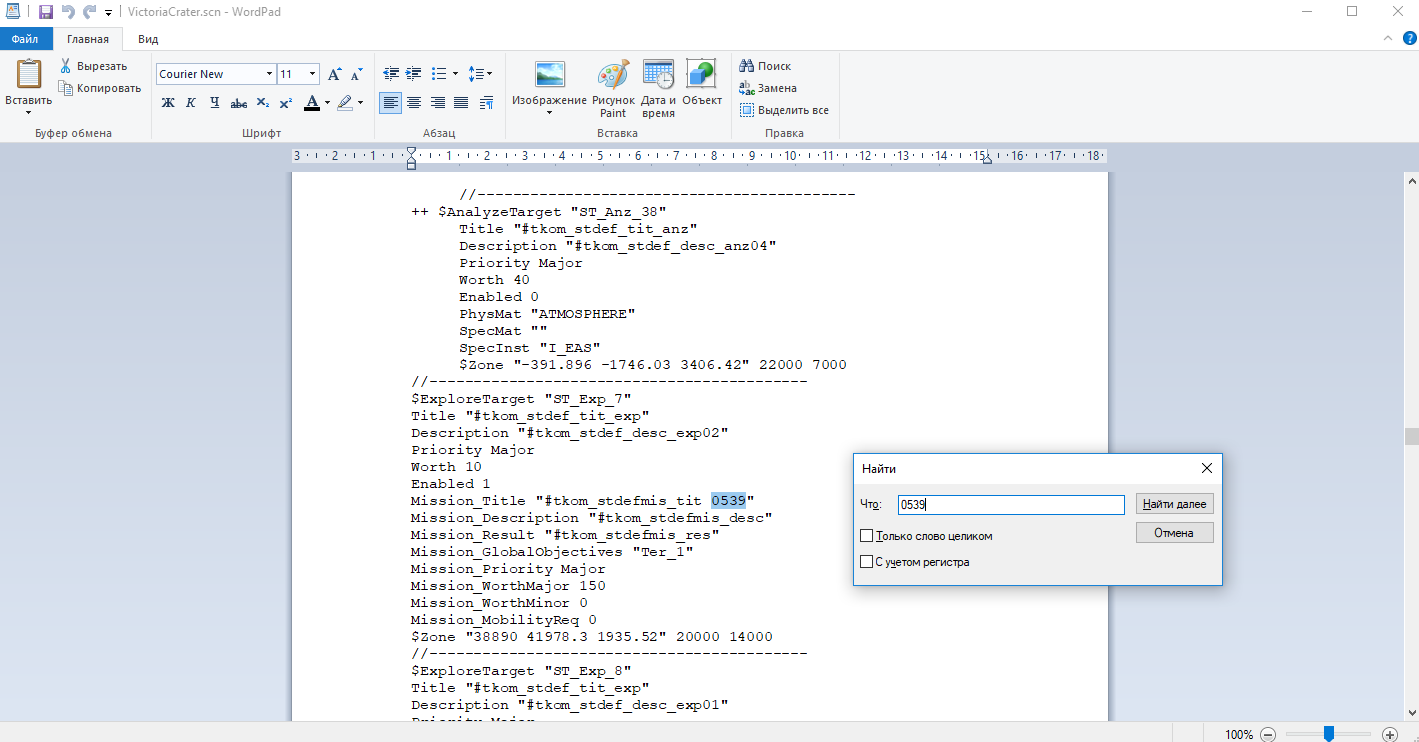This screenshot has height=742, width=1419.
Task: Click Поиск (Find) in Правка group
Action: coord(765,66)
